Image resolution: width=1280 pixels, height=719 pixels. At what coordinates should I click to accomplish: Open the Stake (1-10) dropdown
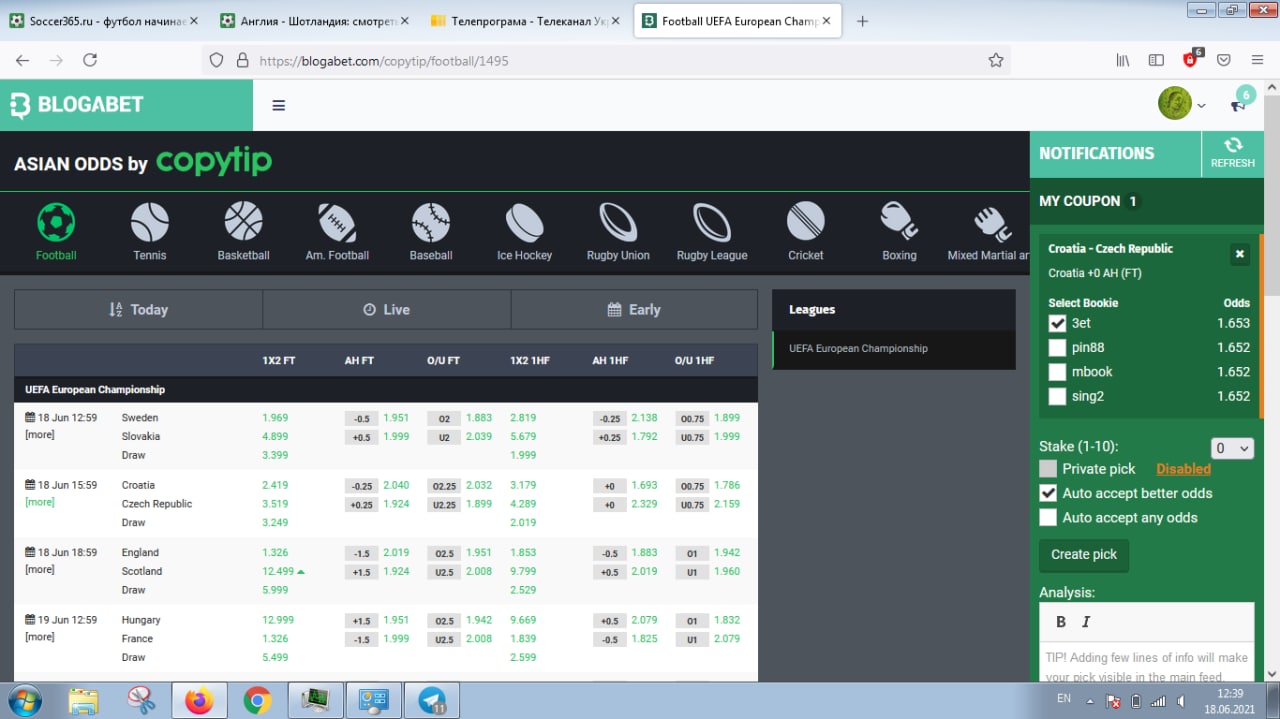(1231, 448)
